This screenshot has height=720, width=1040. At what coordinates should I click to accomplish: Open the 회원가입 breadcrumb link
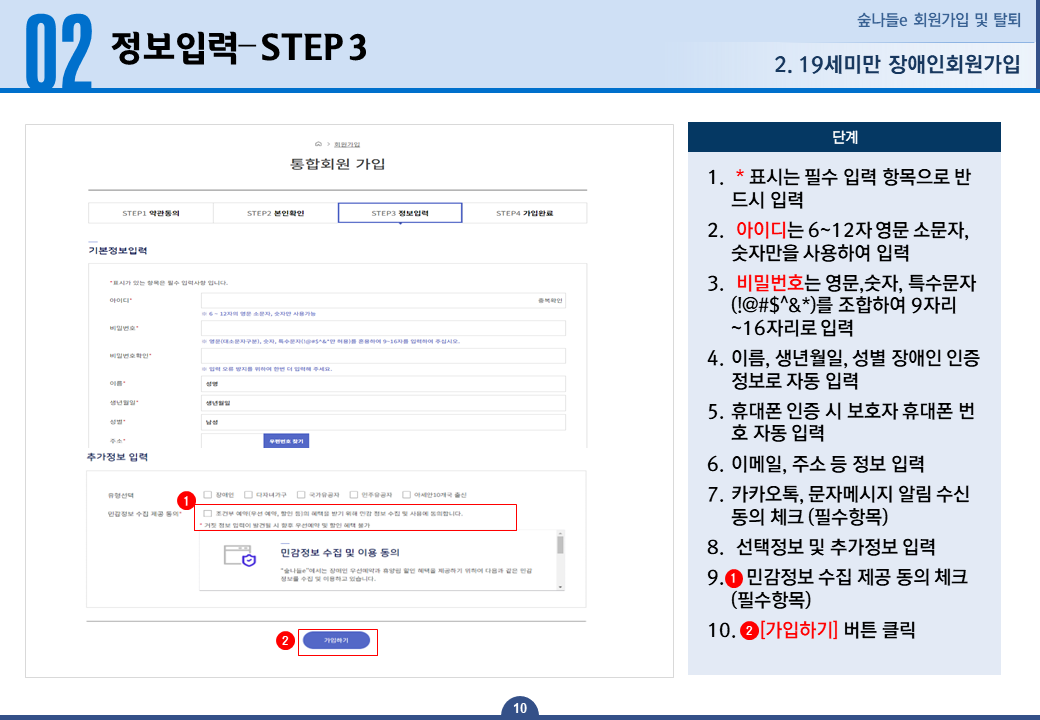coord(350,144)
